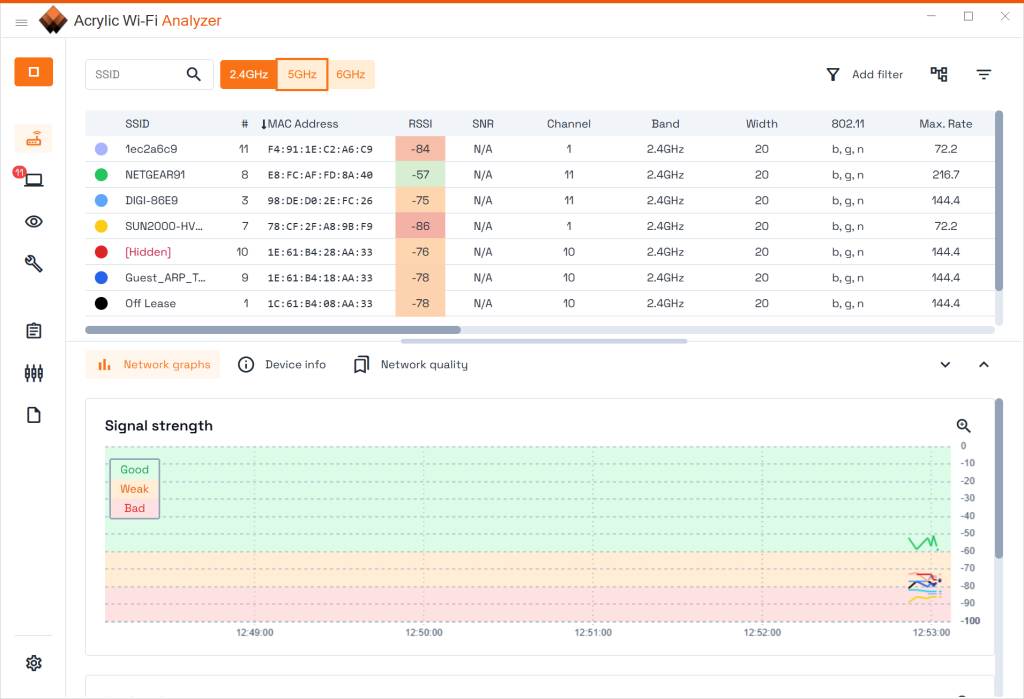Open the eye monitor sidebar icon

pos(34,221)
